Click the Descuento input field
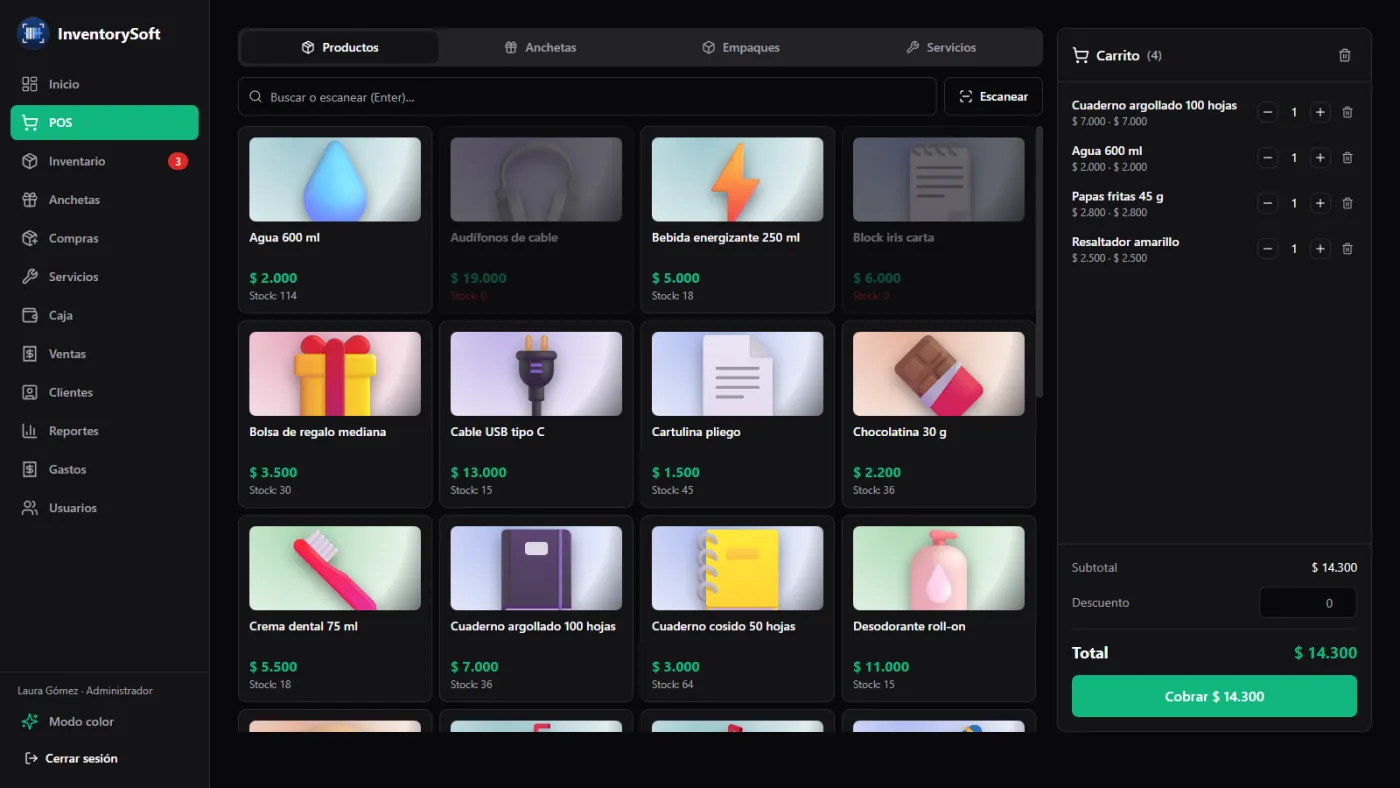 [1308, 603]
